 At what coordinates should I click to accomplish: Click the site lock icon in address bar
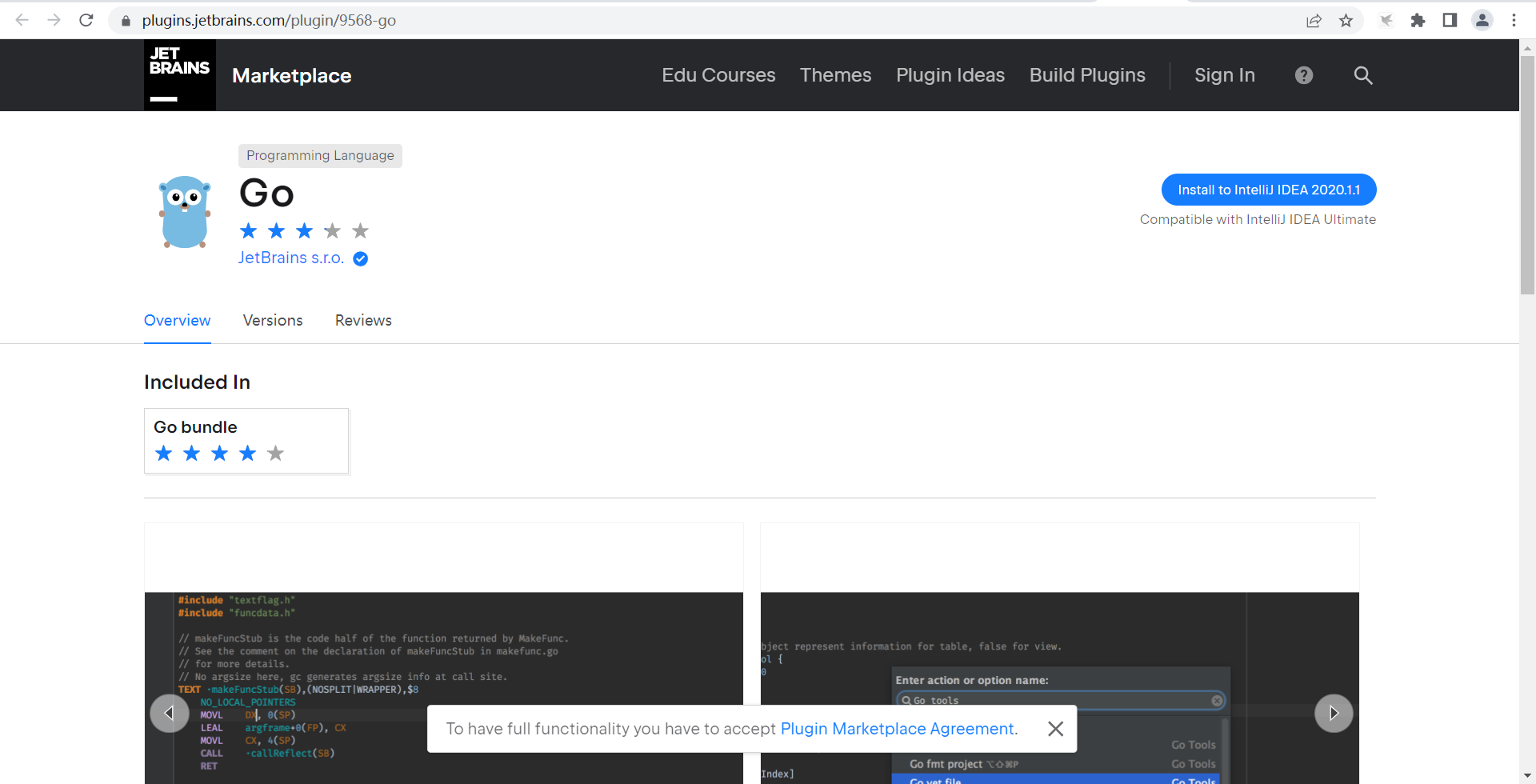[126, 21]
